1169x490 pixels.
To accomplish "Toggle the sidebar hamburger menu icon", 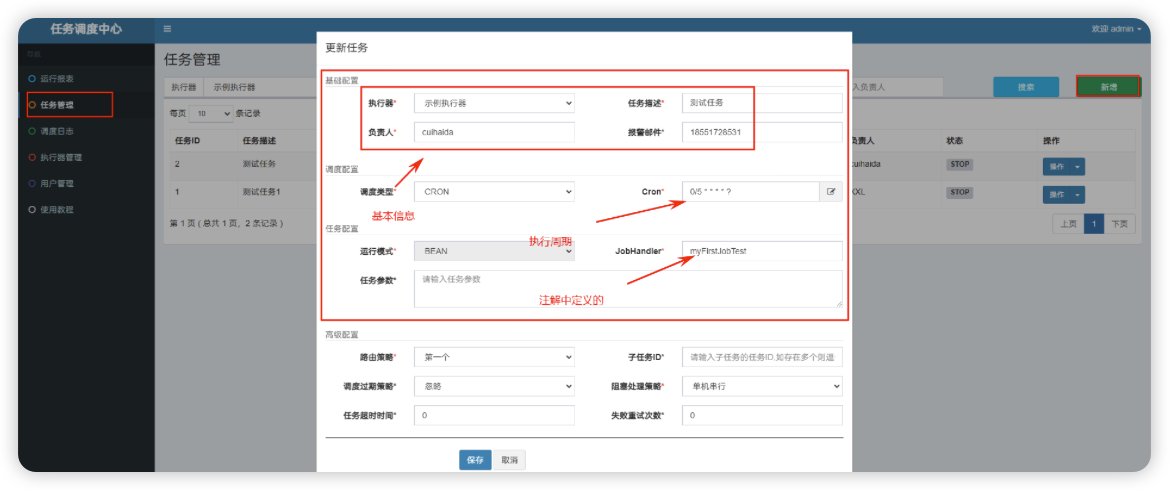I will pos(167,29).
